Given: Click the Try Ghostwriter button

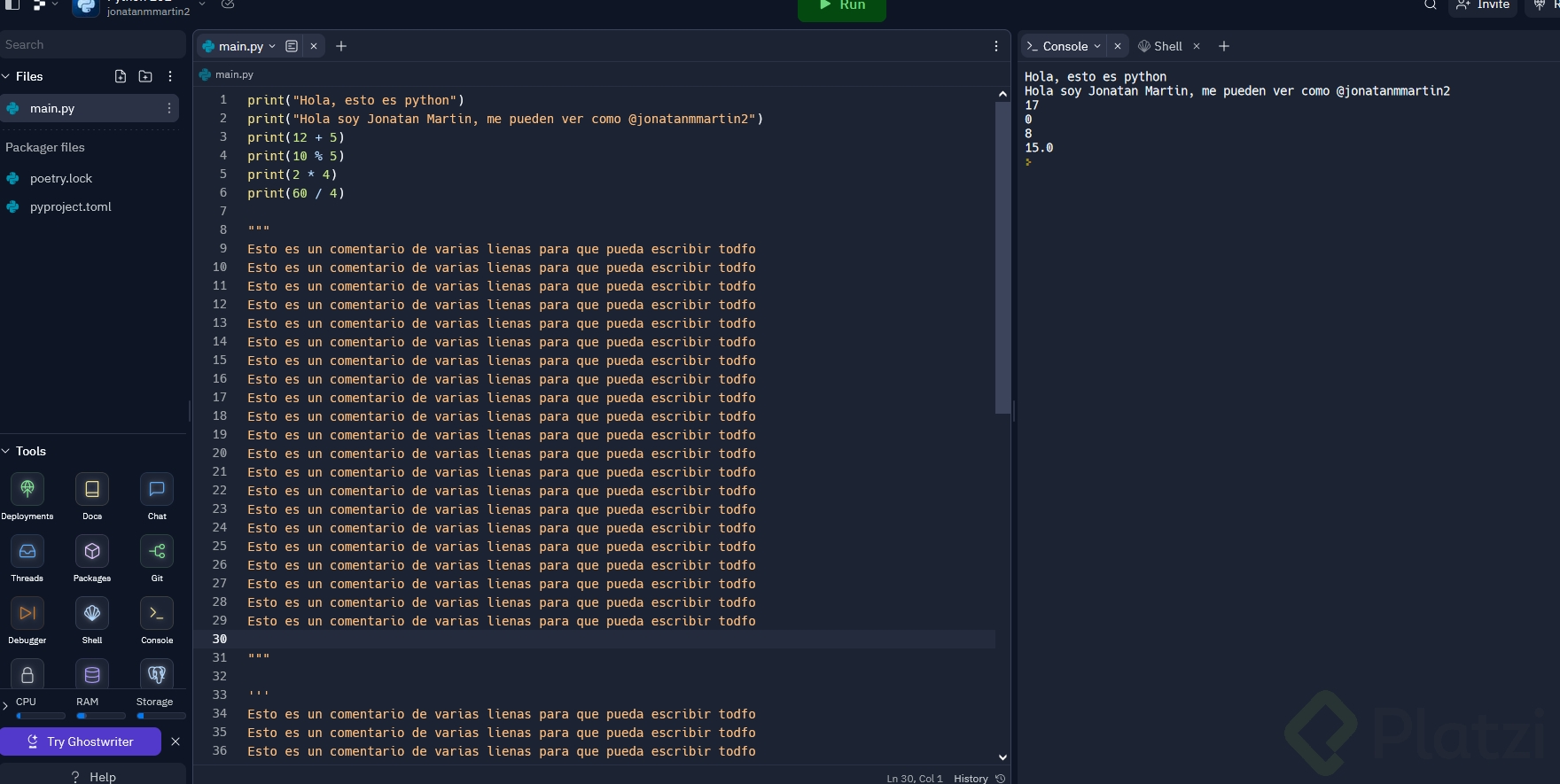Looking at the screenshot, I should pos(81,741).
